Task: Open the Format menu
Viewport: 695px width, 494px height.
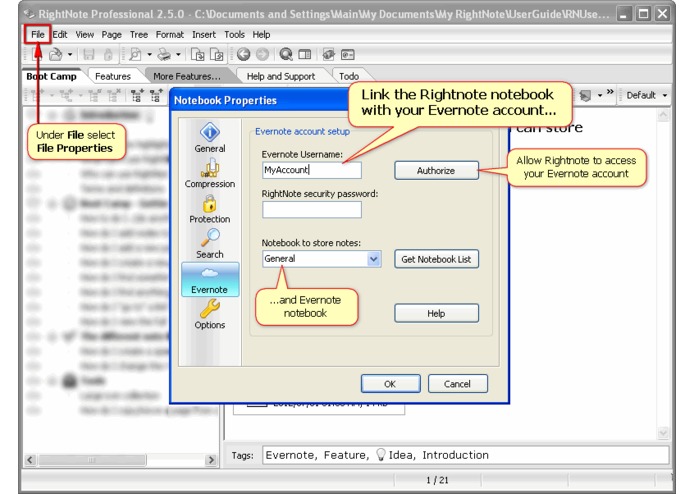Action: click(169, 35)
